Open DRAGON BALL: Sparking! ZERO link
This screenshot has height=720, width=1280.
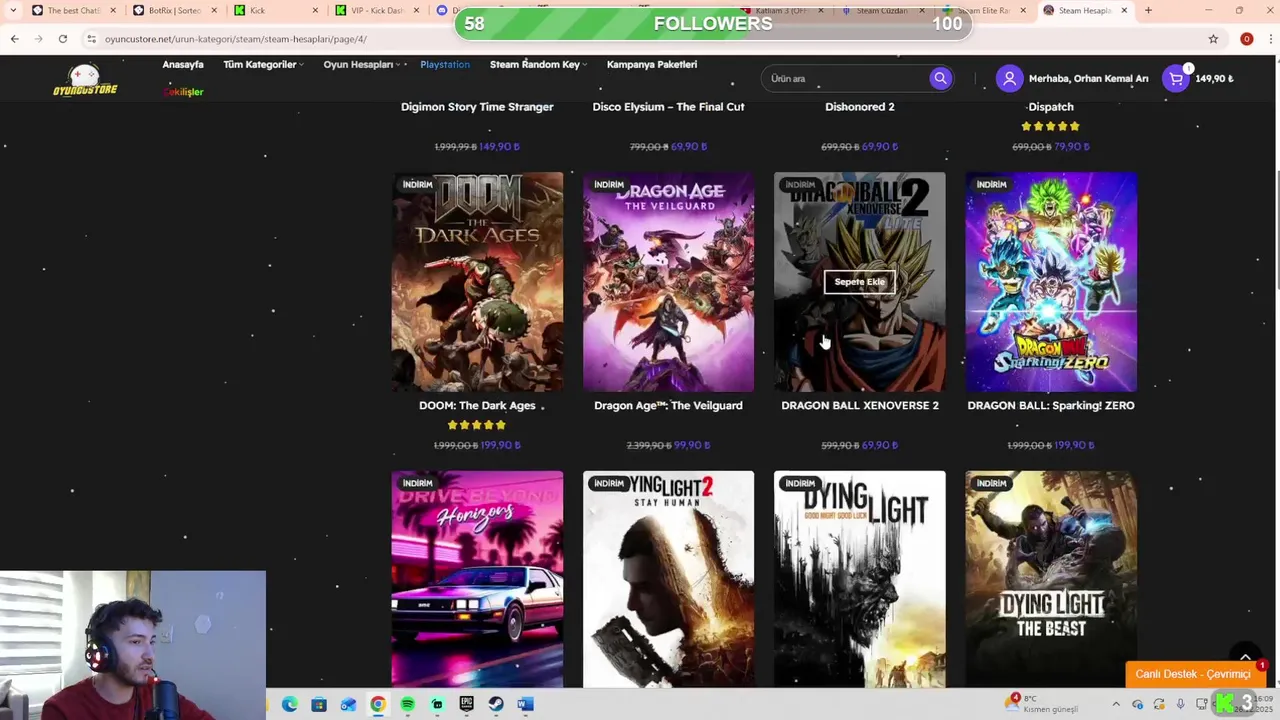(1051, 406)
